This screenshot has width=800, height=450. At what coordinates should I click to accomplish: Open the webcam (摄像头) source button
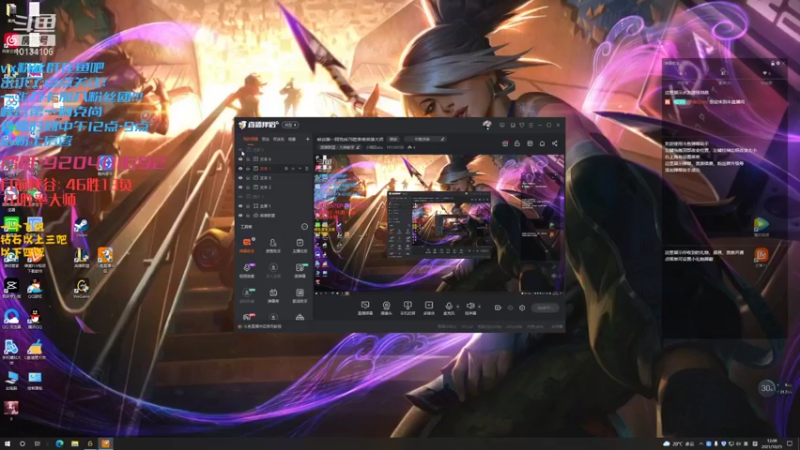coord(386,308)
